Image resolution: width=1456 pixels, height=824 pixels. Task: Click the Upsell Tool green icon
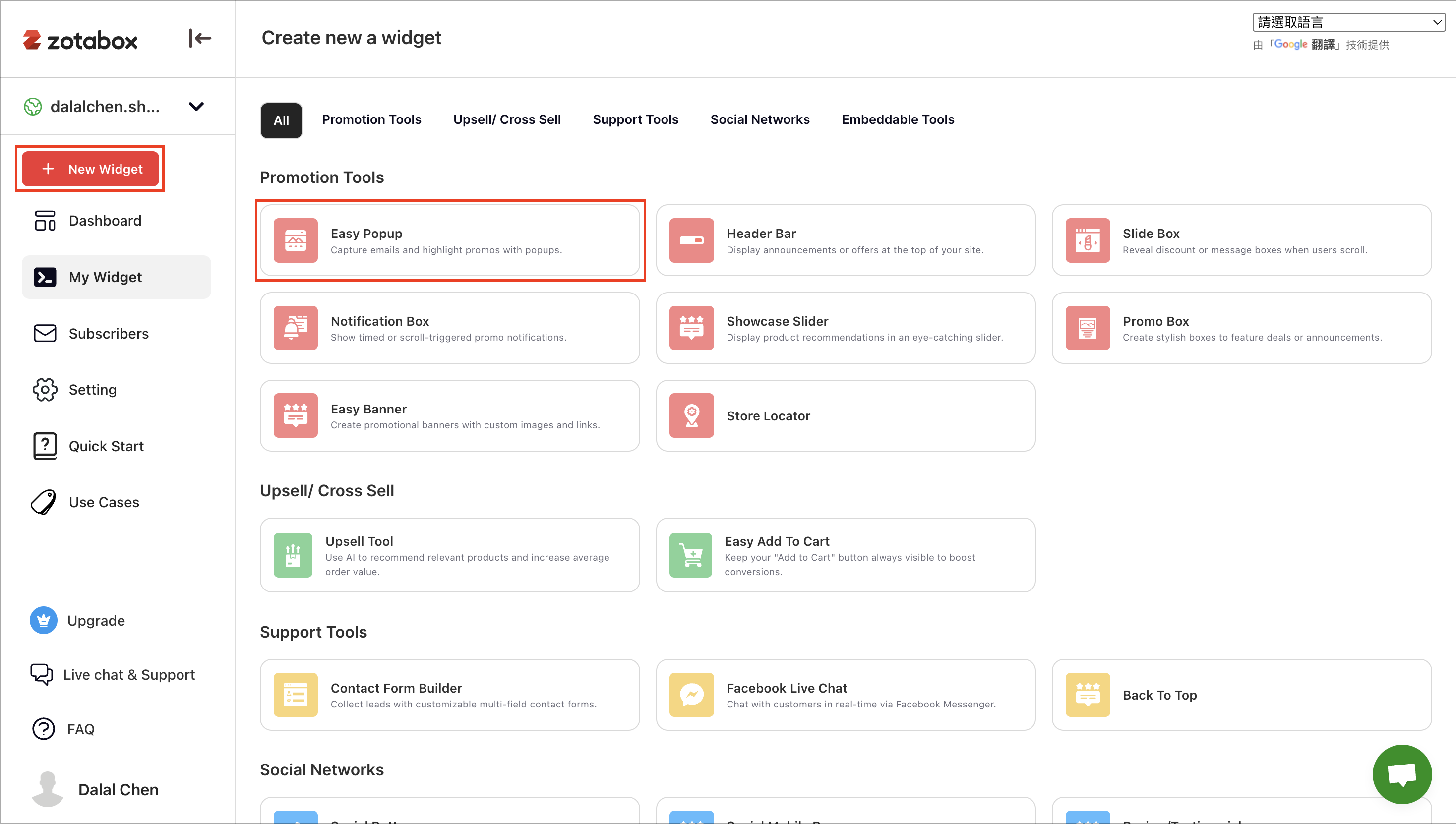pyautogui.click(x=293, y=555)
